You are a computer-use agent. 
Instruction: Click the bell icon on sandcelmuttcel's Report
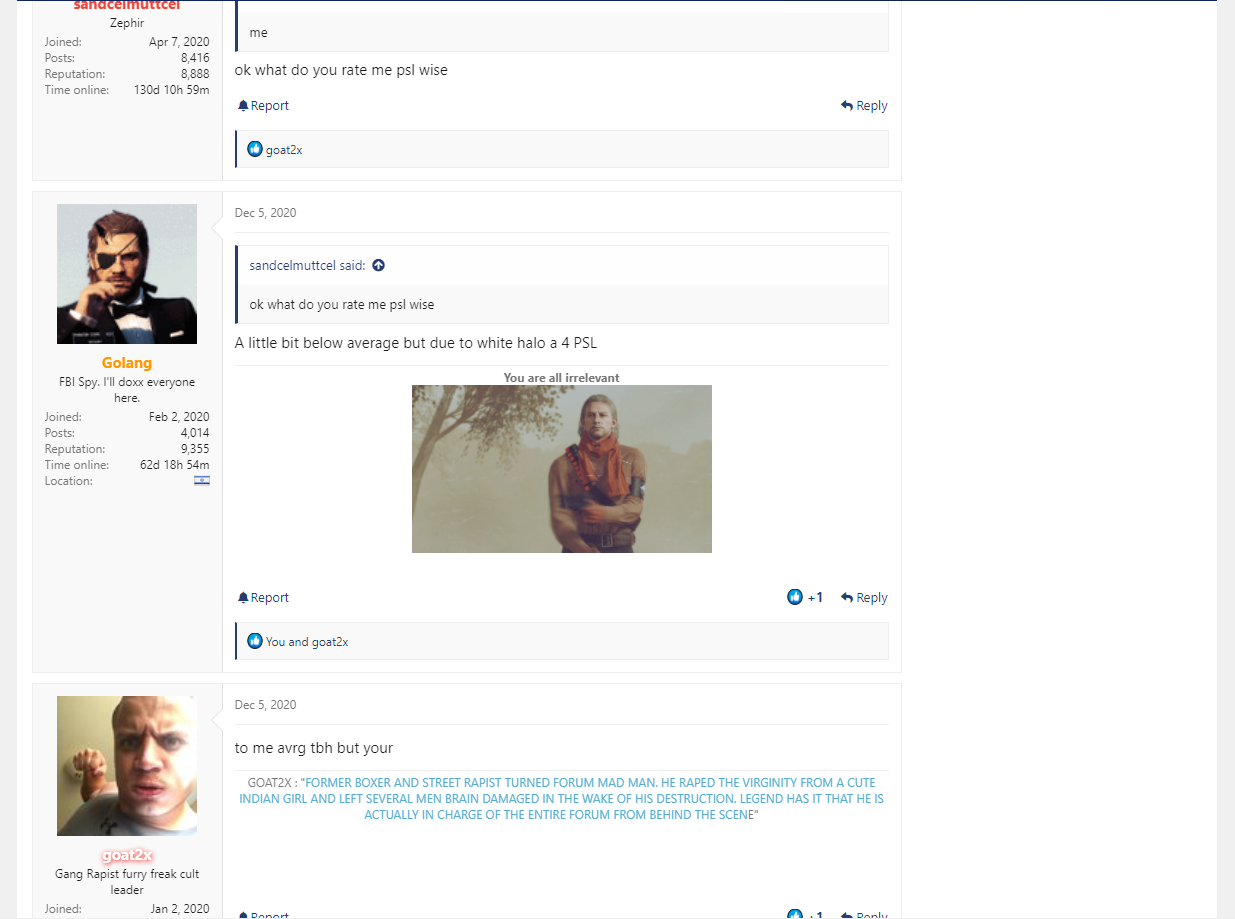(x=243, y=106)
